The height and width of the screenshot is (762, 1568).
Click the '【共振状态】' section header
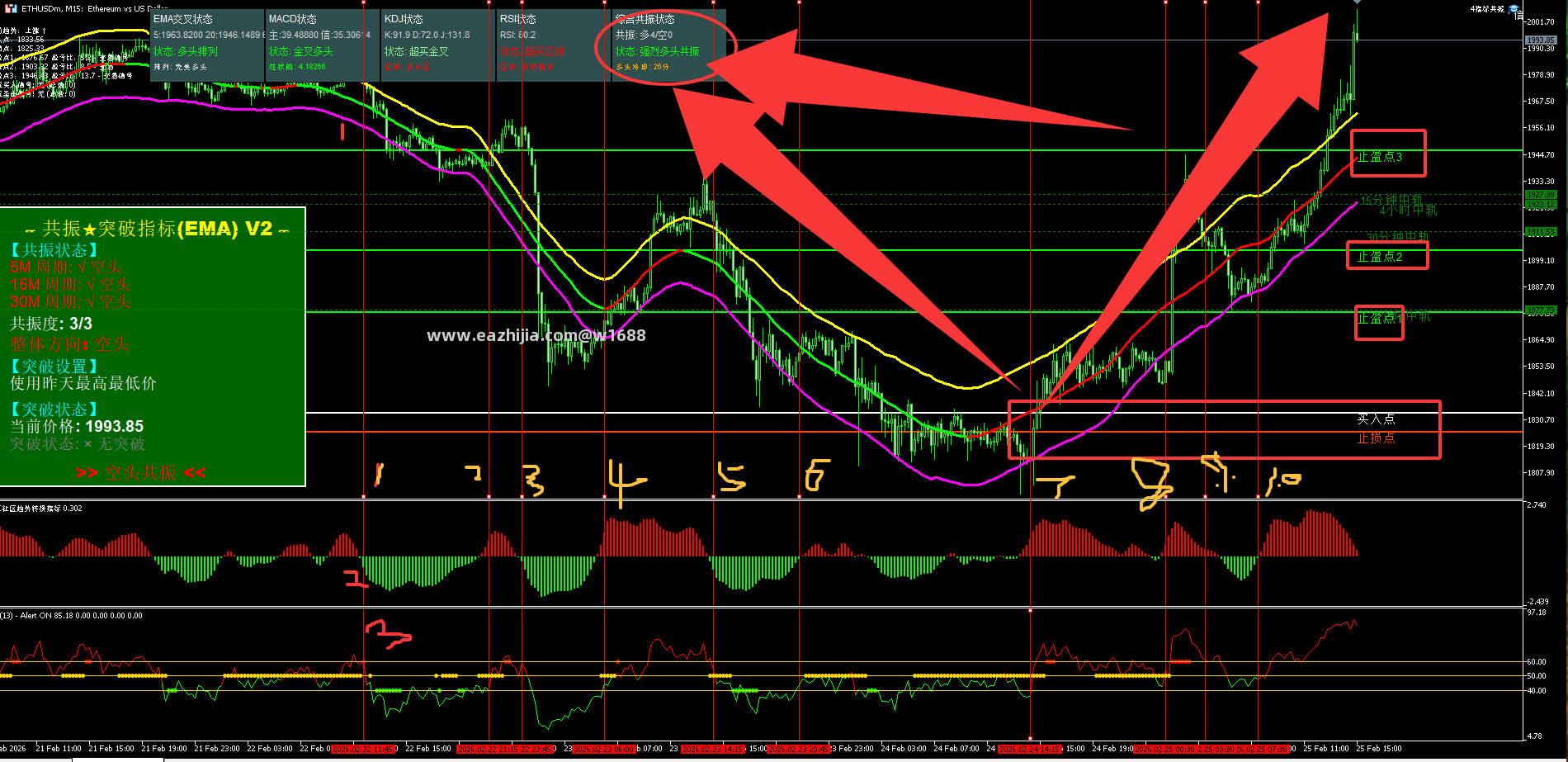coord(55,249)
